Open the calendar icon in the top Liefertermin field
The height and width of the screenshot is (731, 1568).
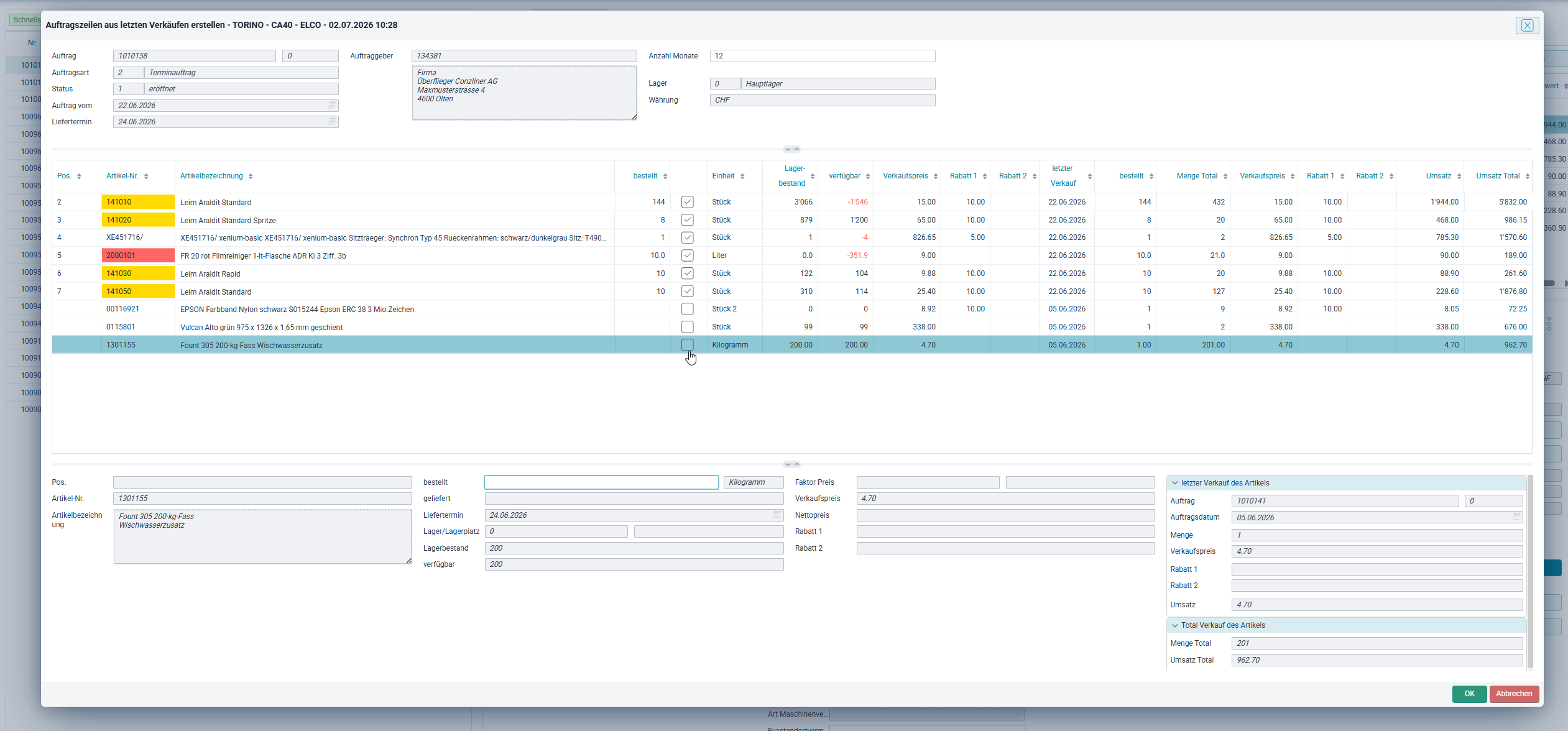[x=333, y=121]
